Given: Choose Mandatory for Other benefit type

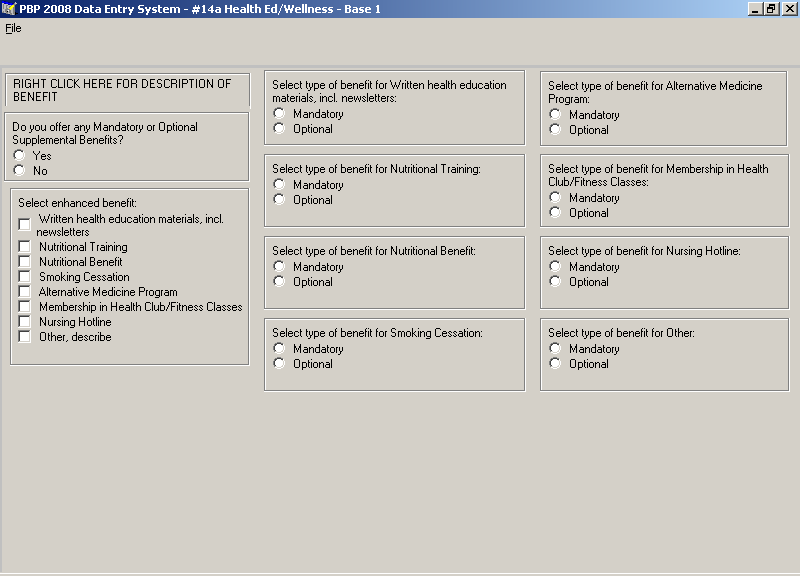Looking at the screenshot, I should tap(555, 348).
